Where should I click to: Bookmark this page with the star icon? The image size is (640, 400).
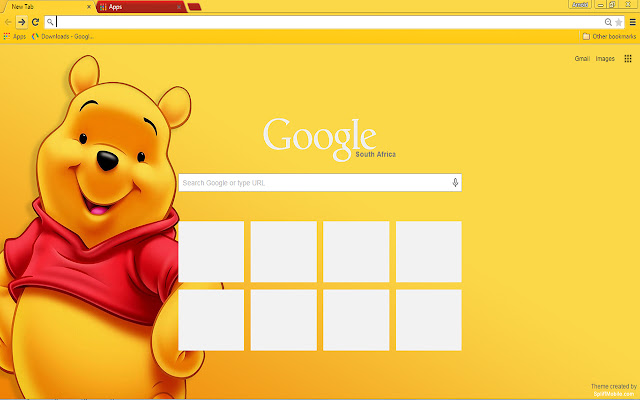pyautogui.click(x=619, y=21)
